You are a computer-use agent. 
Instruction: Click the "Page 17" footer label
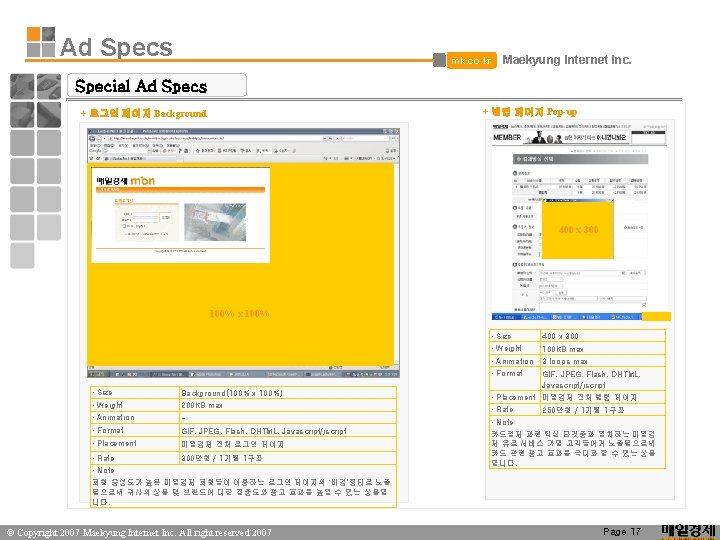(622, 532)
